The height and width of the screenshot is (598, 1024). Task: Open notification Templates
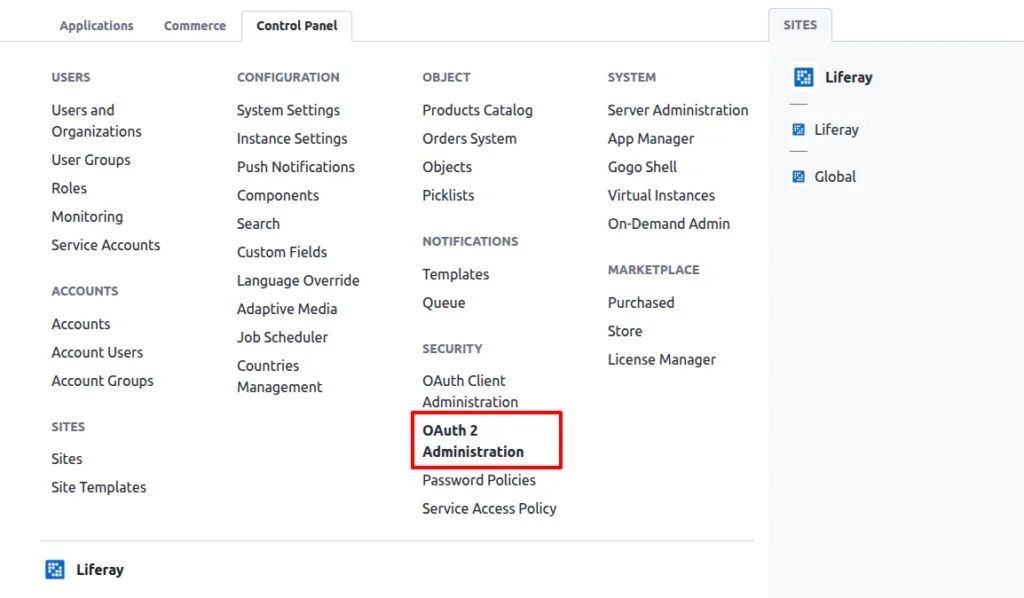[x=455, y=274]
